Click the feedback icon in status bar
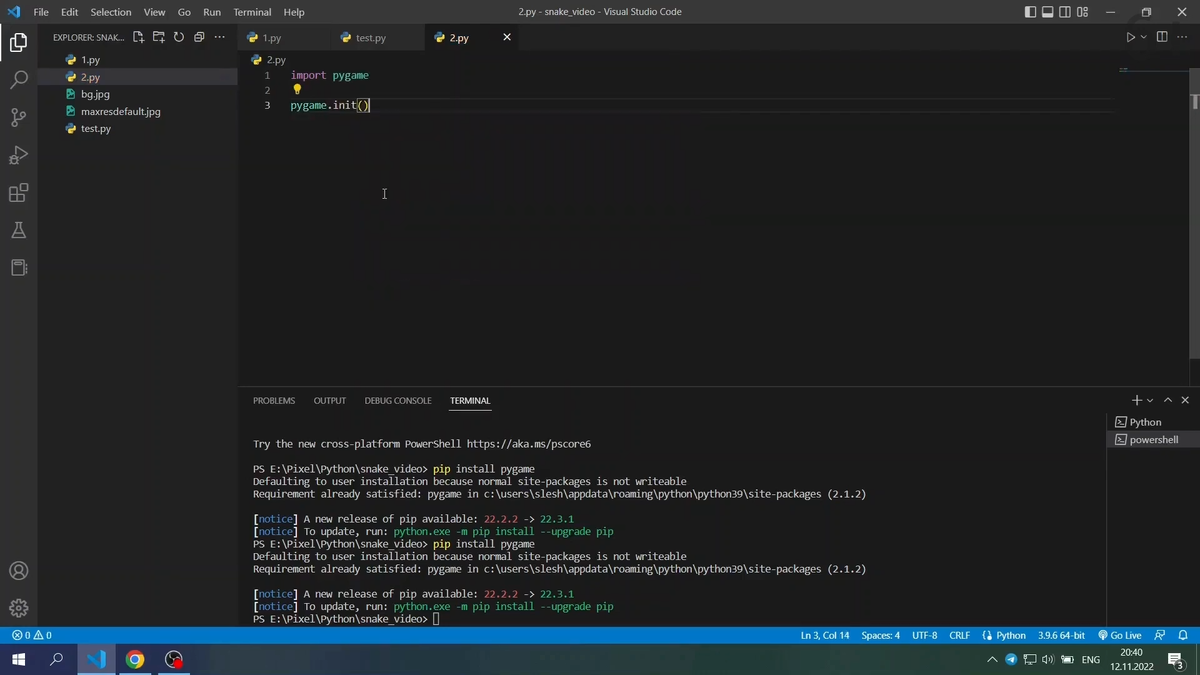This screenshot has height=675, width=1200. click(x=1160, y=635)
